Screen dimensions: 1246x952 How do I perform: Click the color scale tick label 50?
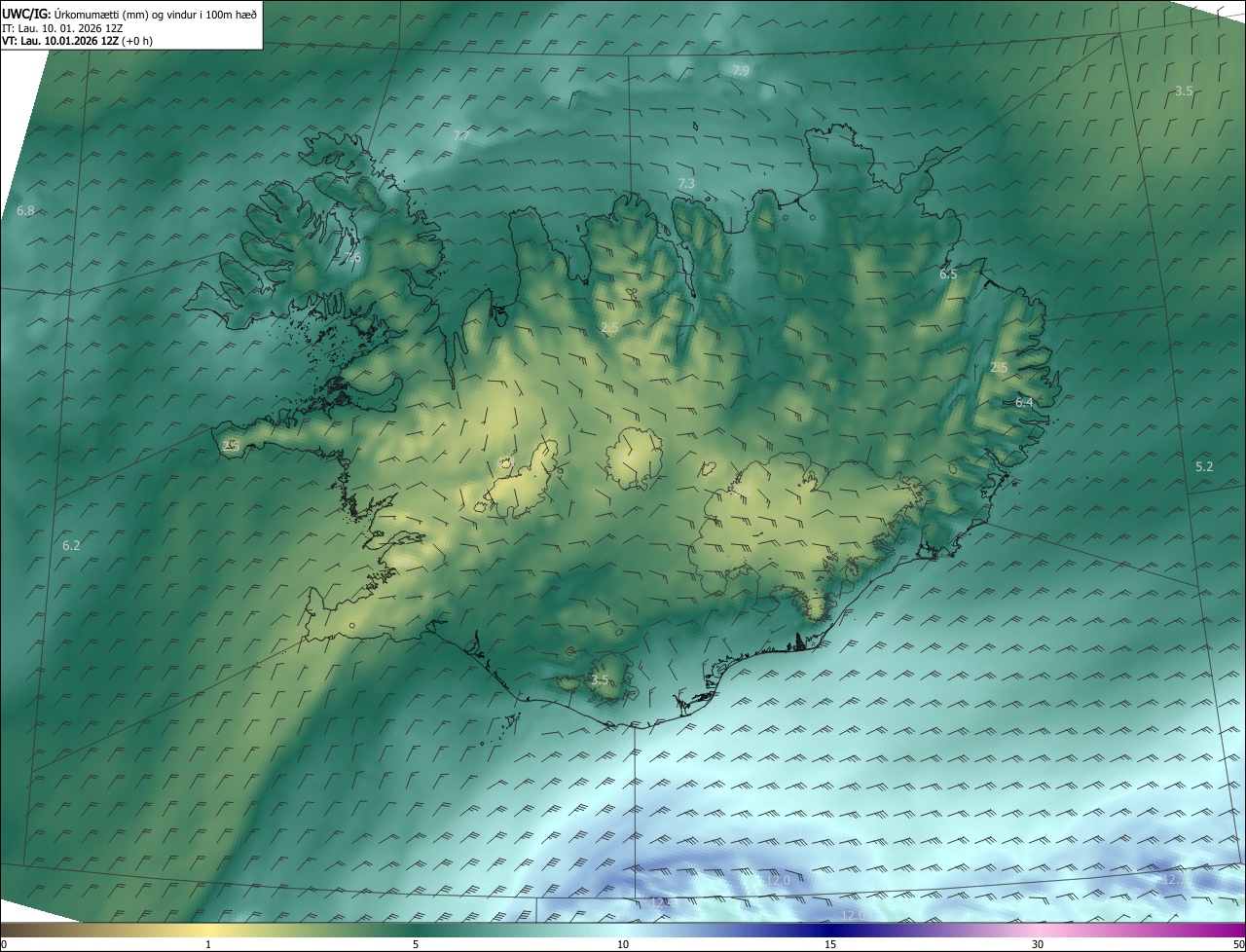coord(1238,945)
